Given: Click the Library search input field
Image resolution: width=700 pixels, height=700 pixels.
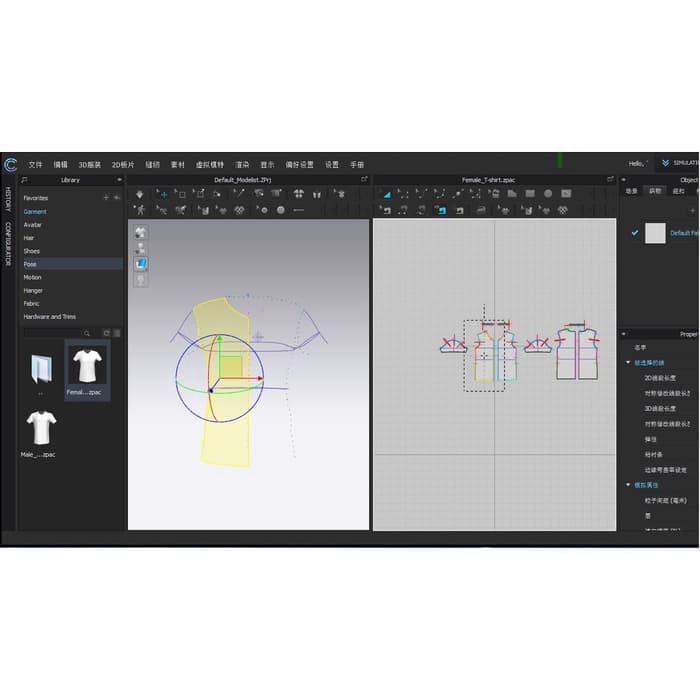Looking at the screenshot, I should pyautogui.click(x=54, y=333).
